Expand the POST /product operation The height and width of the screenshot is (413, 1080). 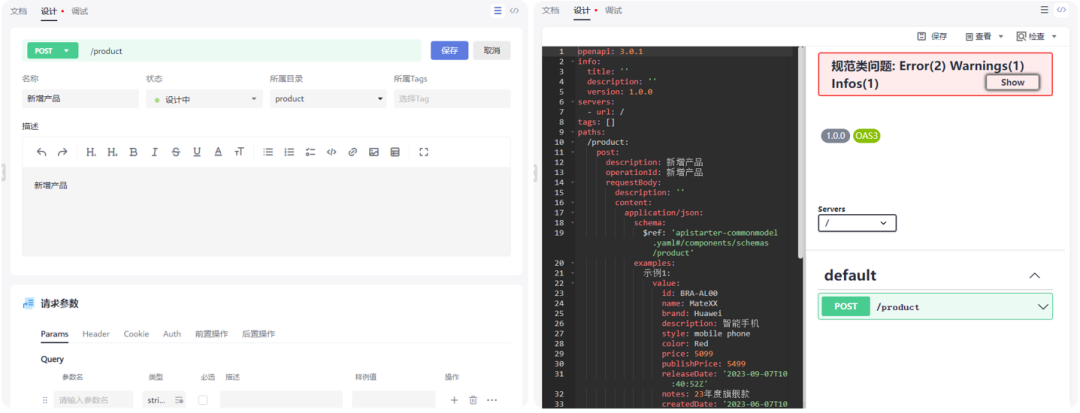(935, 306)
